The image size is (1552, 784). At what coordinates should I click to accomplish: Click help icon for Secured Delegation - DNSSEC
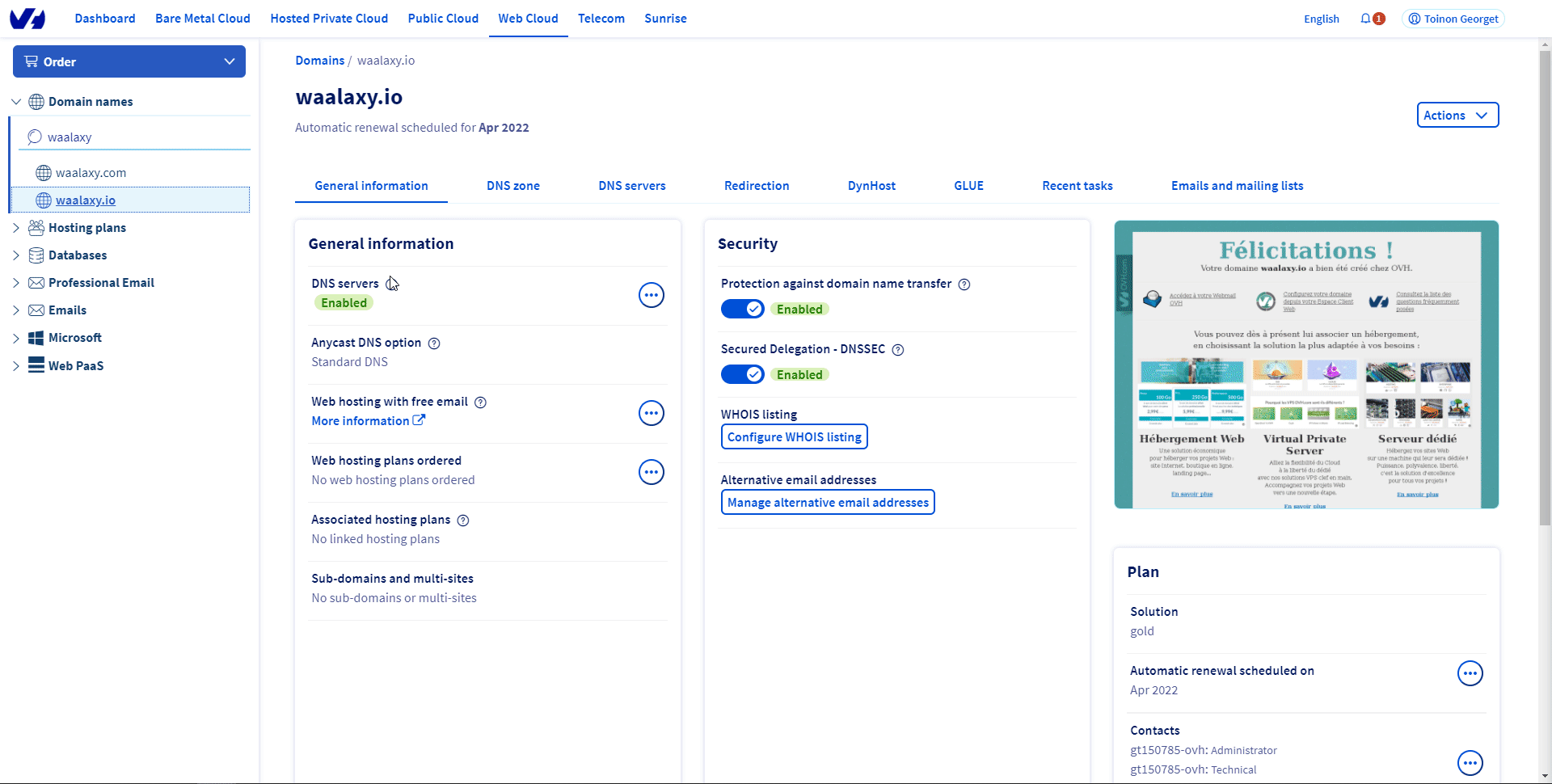coord(898,350)
